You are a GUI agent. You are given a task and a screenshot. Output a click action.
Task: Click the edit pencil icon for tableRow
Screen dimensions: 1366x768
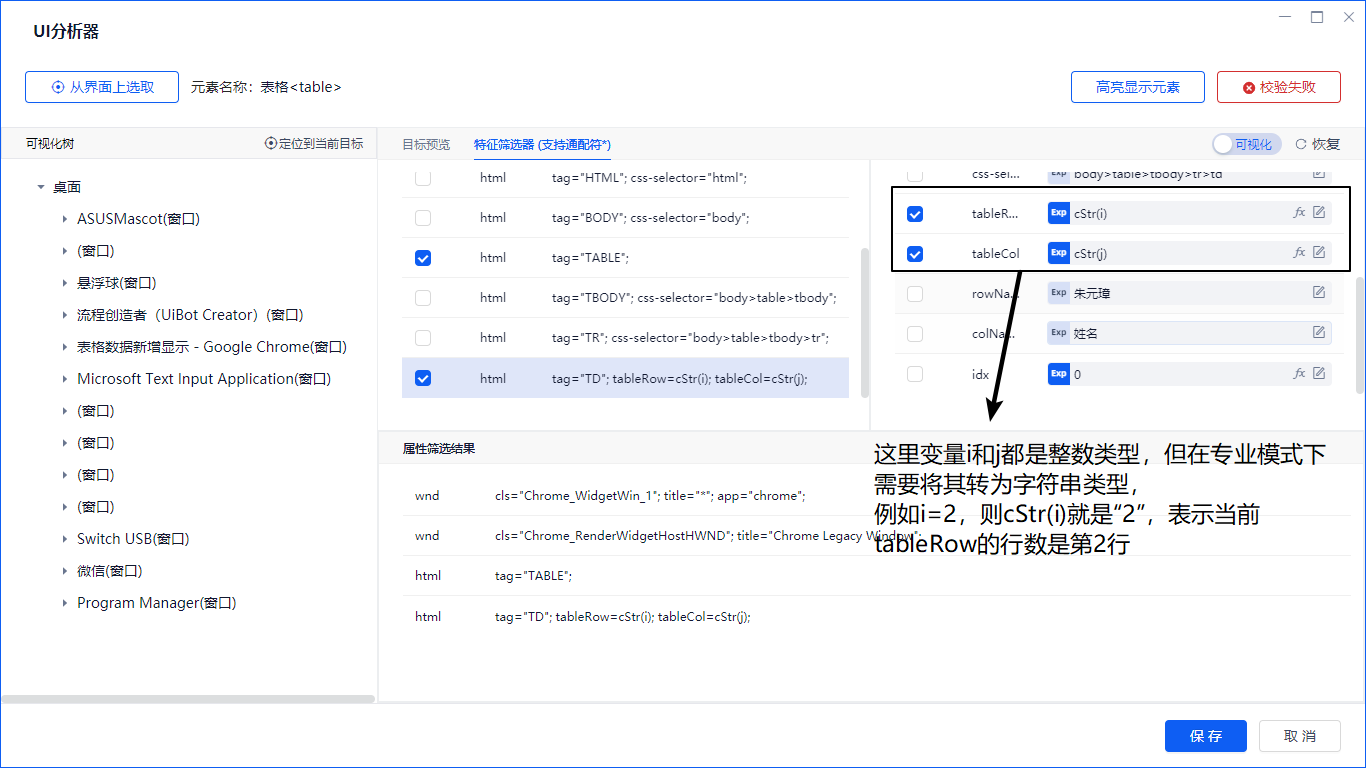click(1319, 212)
